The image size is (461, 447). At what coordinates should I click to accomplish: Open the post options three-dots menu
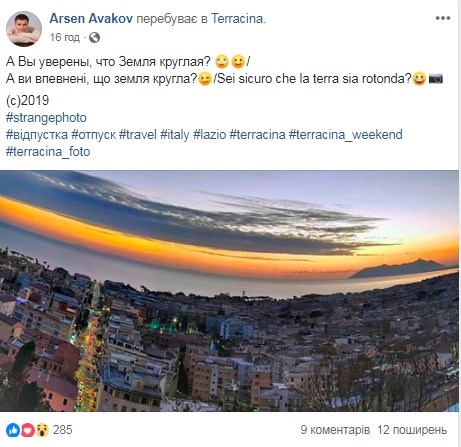point(443,18)
